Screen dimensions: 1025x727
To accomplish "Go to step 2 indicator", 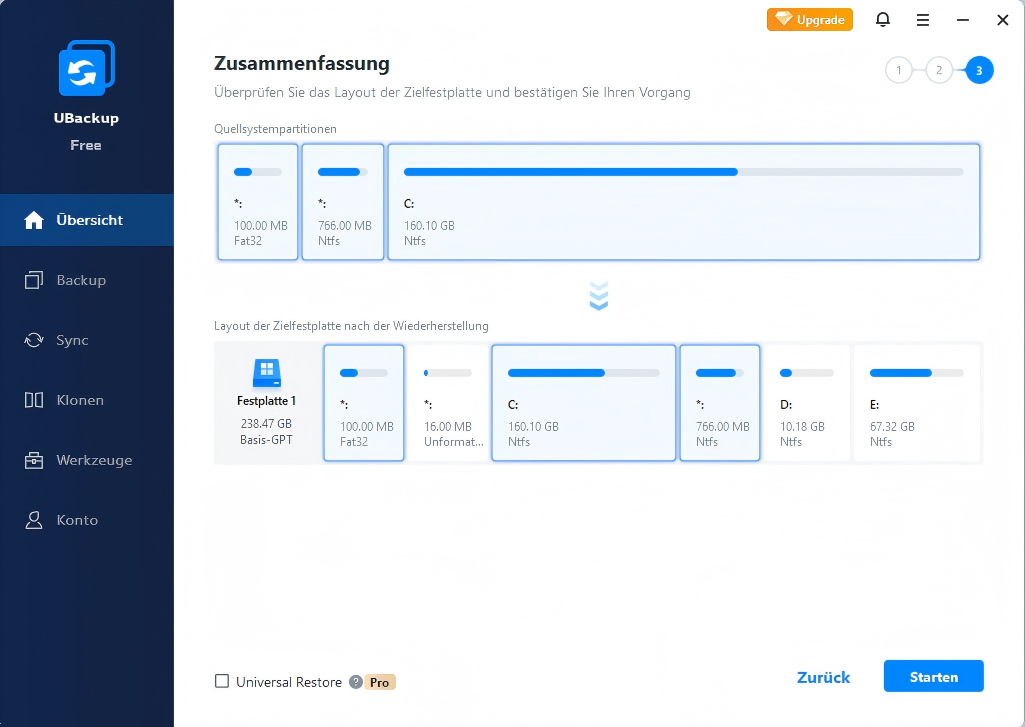I will (938, 70).
